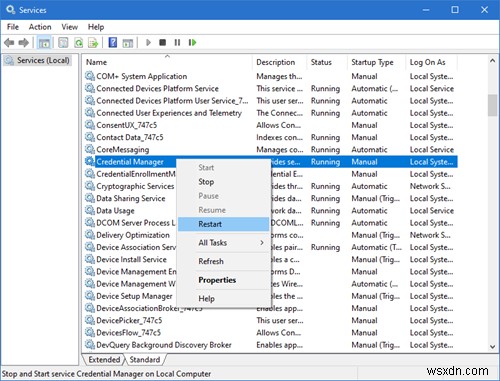Viewport: 500px width, 381px height.
Task: Click the toolbar Properties sheet icon
Action: [63, 43]
